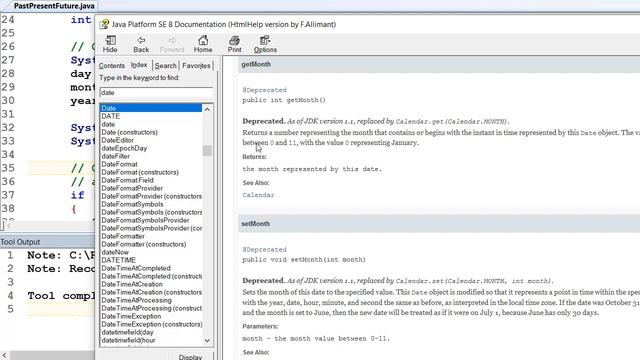Image resolution: width=640 pixels, height=360 pixels.
Task: Select 'DateFormat.Field' index entry
Action: click(127, 180)
